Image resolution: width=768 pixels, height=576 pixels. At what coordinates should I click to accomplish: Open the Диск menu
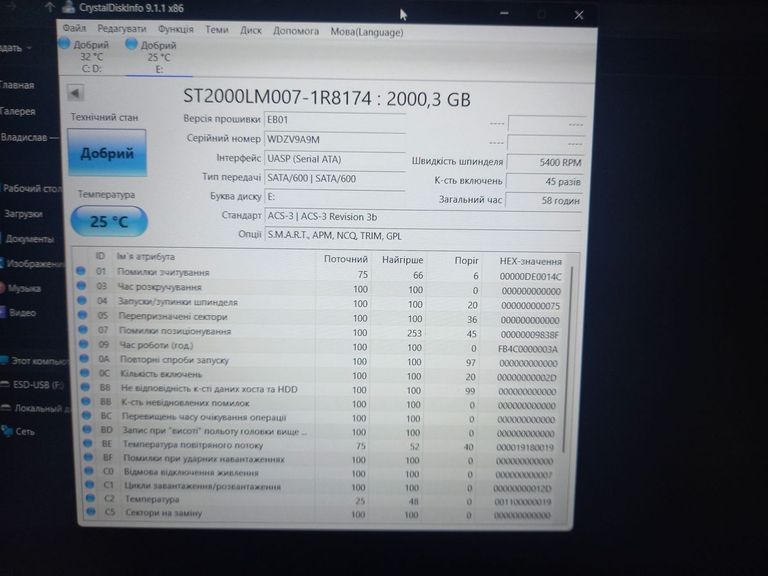(x=251, y=30)
